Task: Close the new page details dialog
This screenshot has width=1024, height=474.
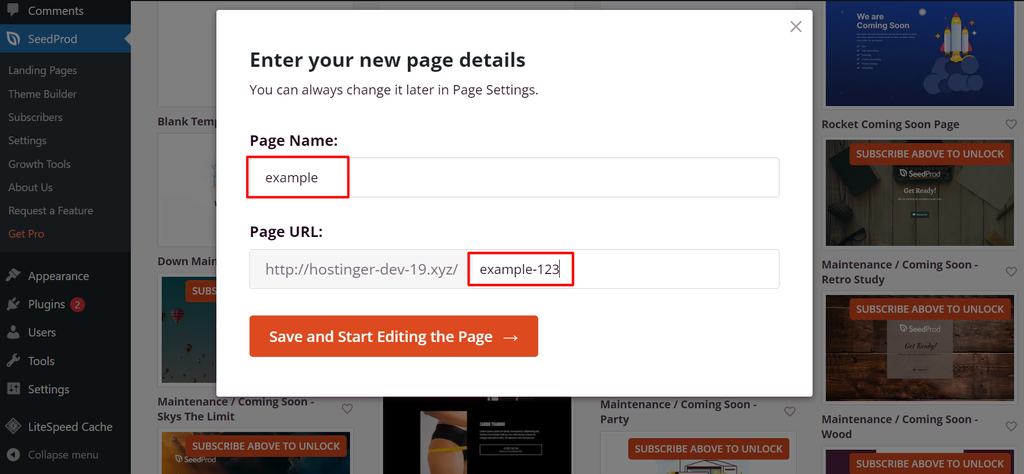Action: click(x=795, y=27)
